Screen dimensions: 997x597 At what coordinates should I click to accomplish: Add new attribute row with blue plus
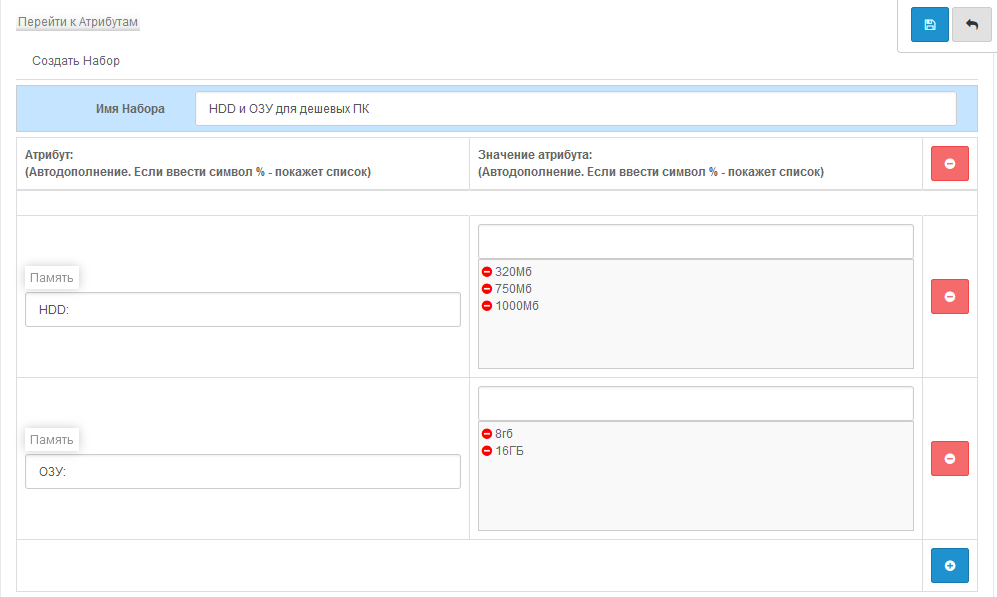pos(949,566)
